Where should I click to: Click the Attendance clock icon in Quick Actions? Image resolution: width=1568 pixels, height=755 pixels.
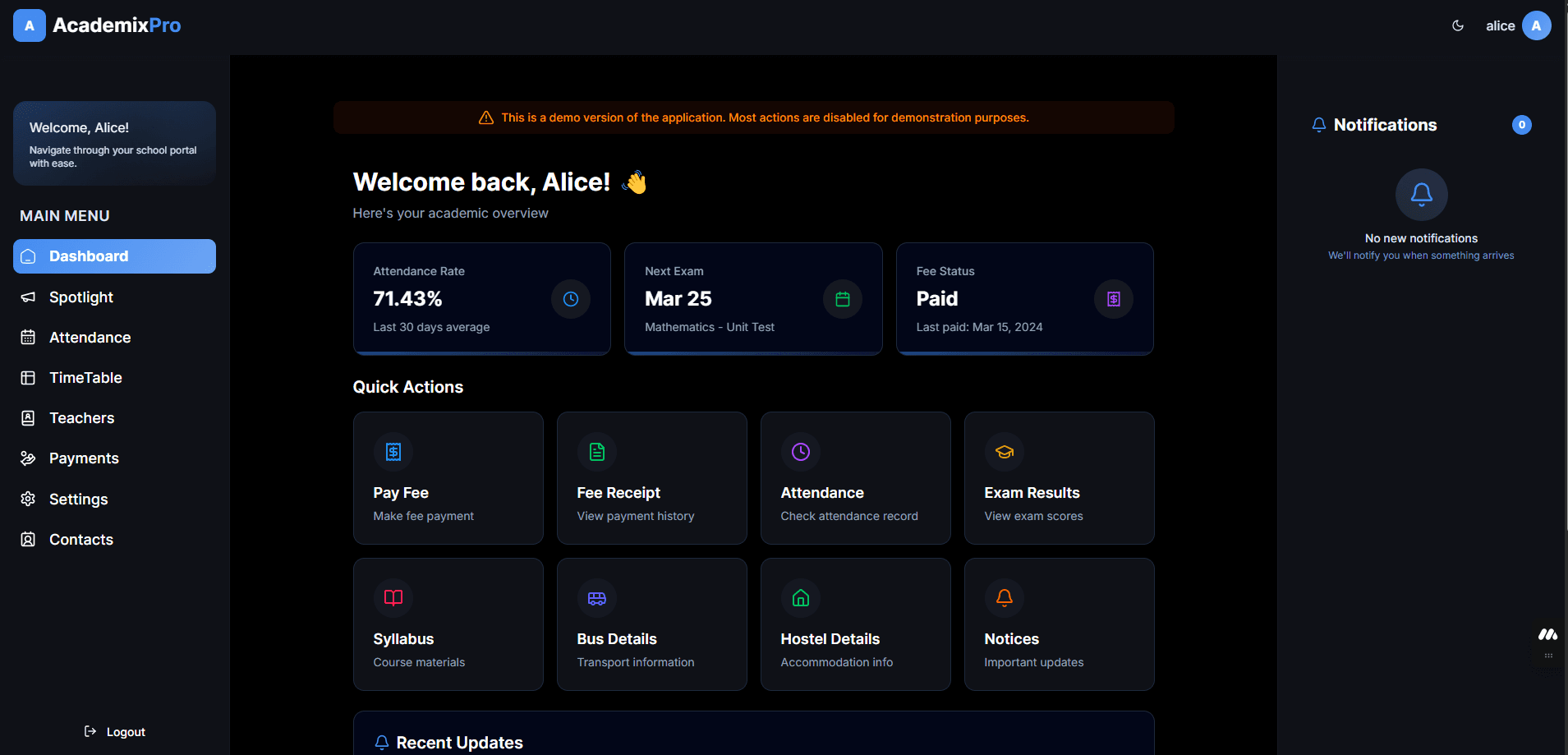point(800,452)
